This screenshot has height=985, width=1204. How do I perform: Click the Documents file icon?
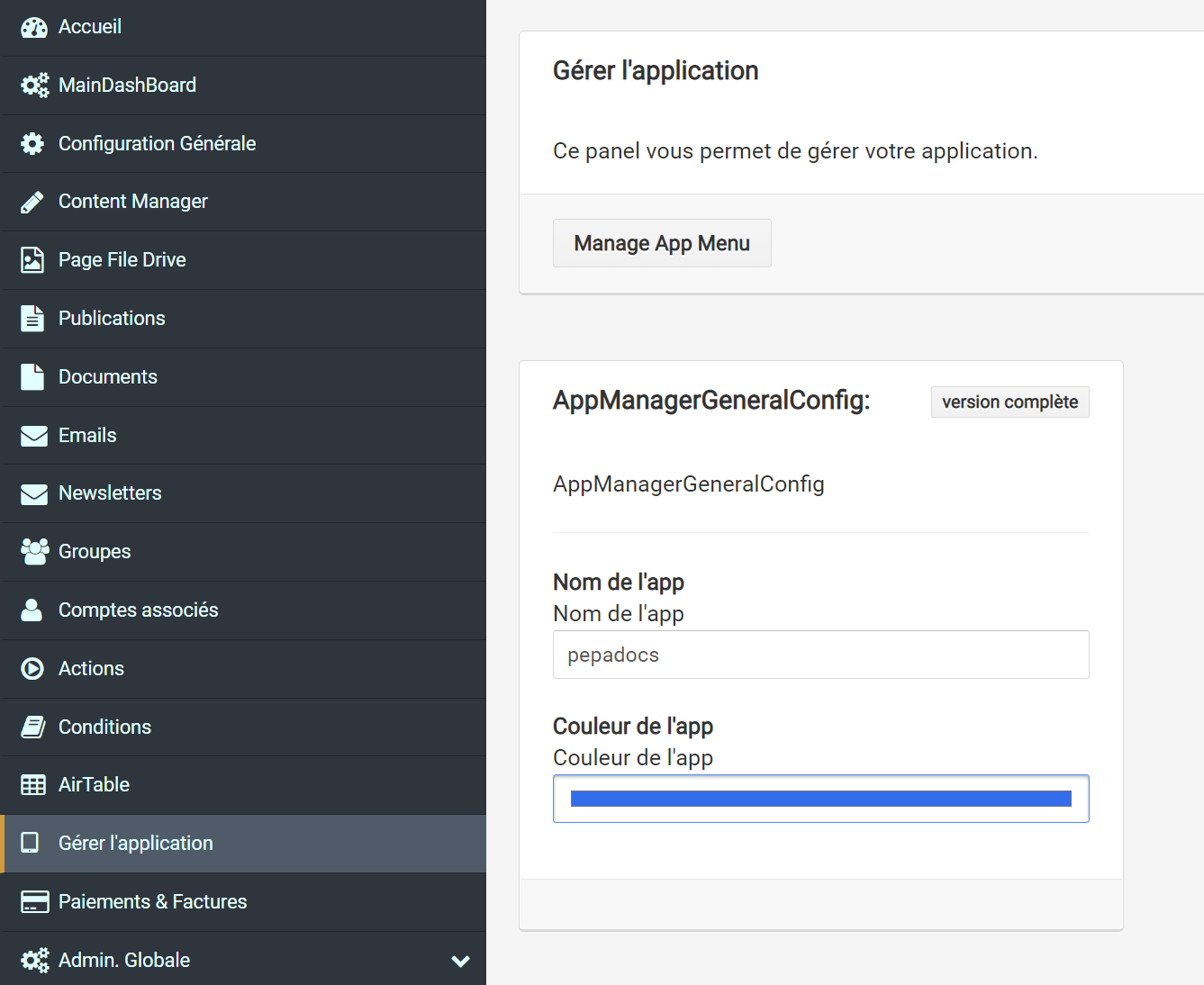pos(32,377)
